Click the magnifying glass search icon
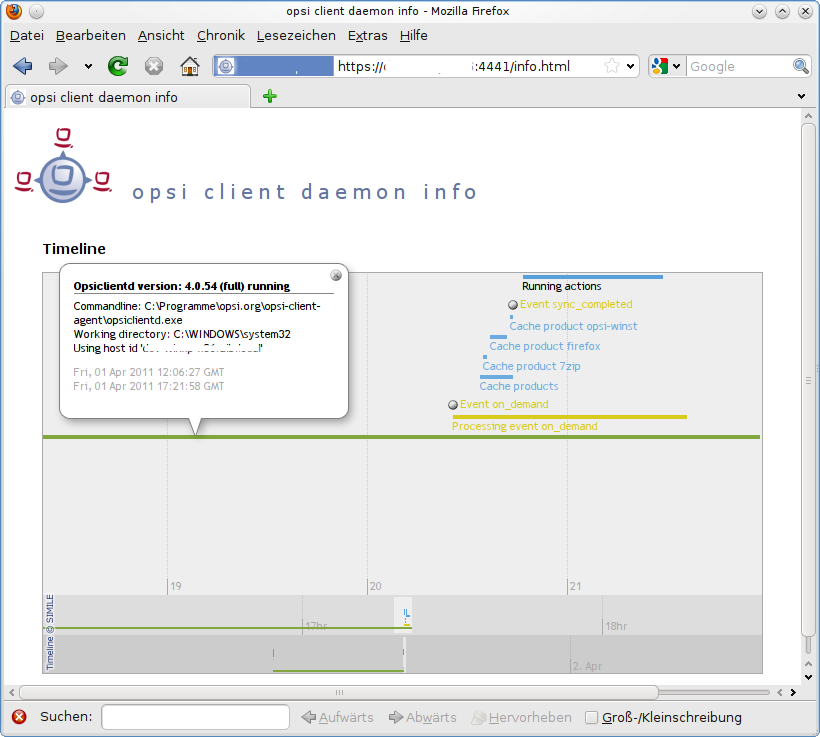Viewport: 820px width, 737px height. point(801,66)
